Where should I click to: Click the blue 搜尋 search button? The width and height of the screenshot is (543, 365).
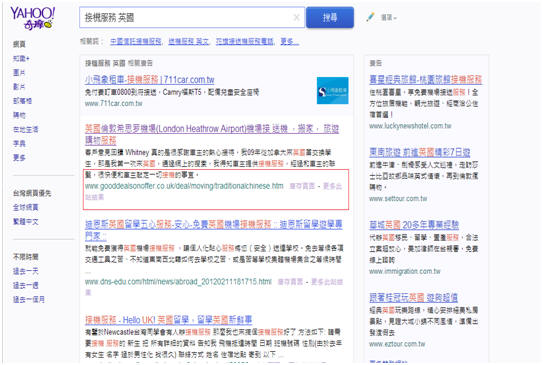tap(330, 17)
